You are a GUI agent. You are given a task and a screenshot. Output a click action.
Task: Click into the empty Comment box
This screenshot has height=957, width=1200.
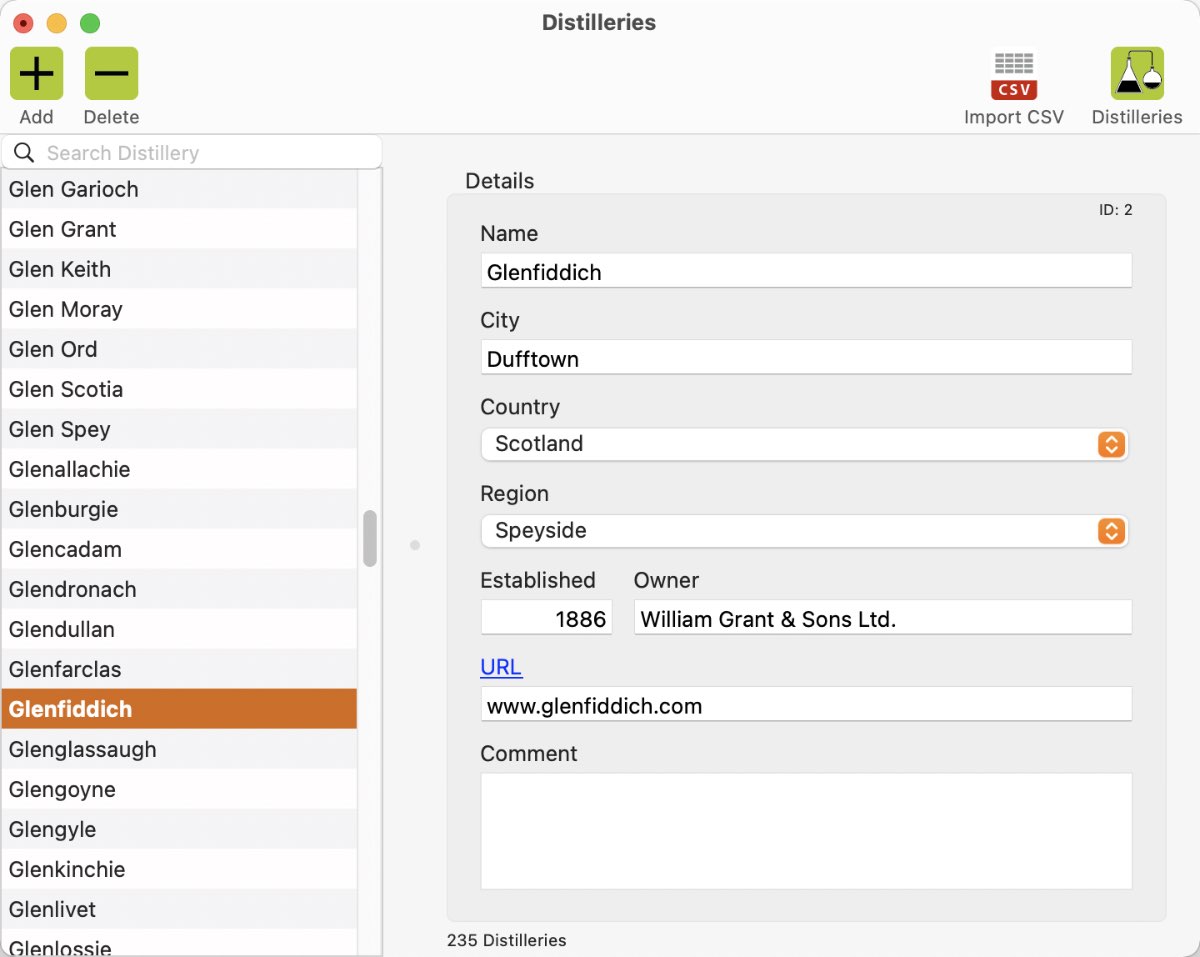(x=806, y=831)
